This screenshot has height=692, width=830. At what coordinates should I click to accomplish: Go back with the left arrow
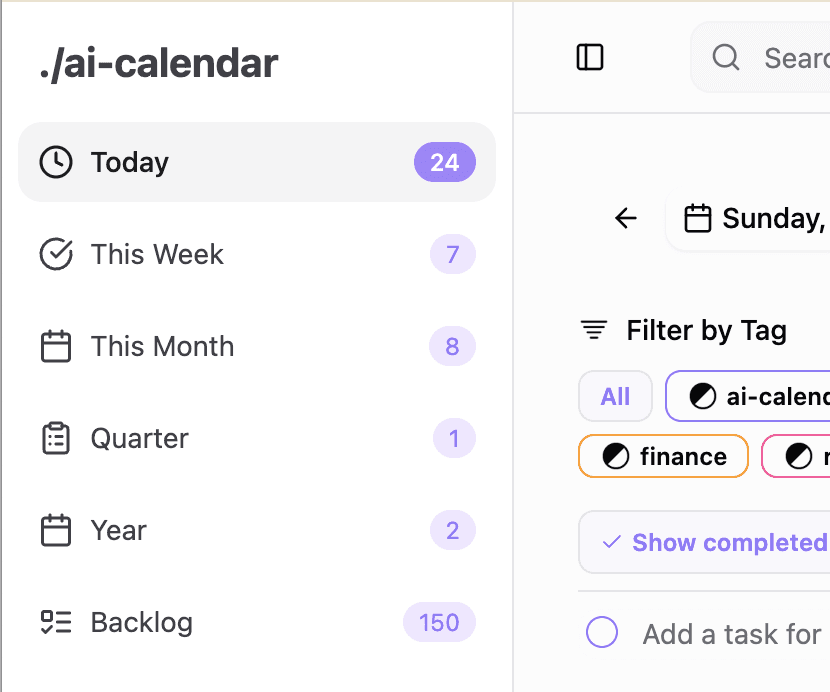point(626,218)
